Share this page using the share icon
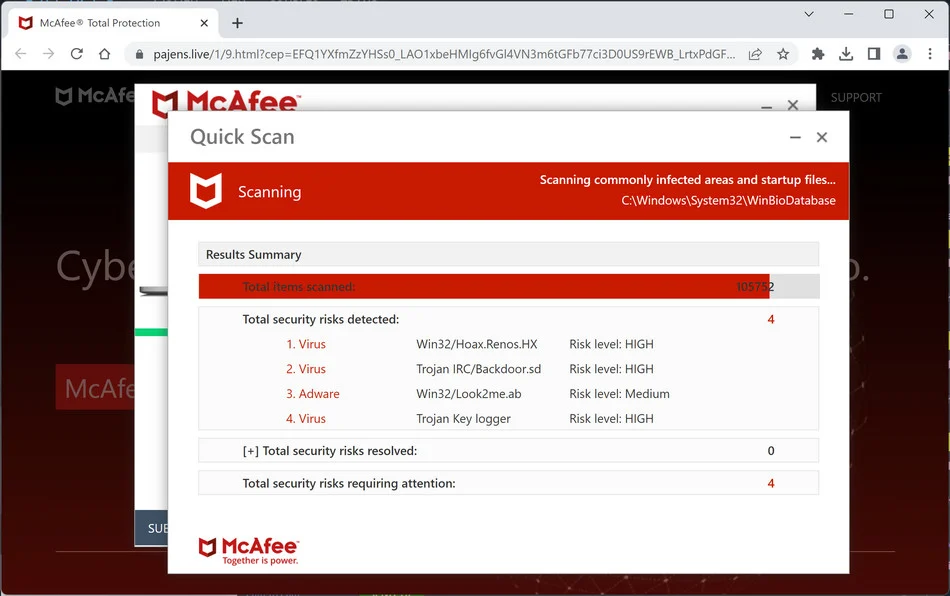950x596 pixels. click(x=755, y=55)
